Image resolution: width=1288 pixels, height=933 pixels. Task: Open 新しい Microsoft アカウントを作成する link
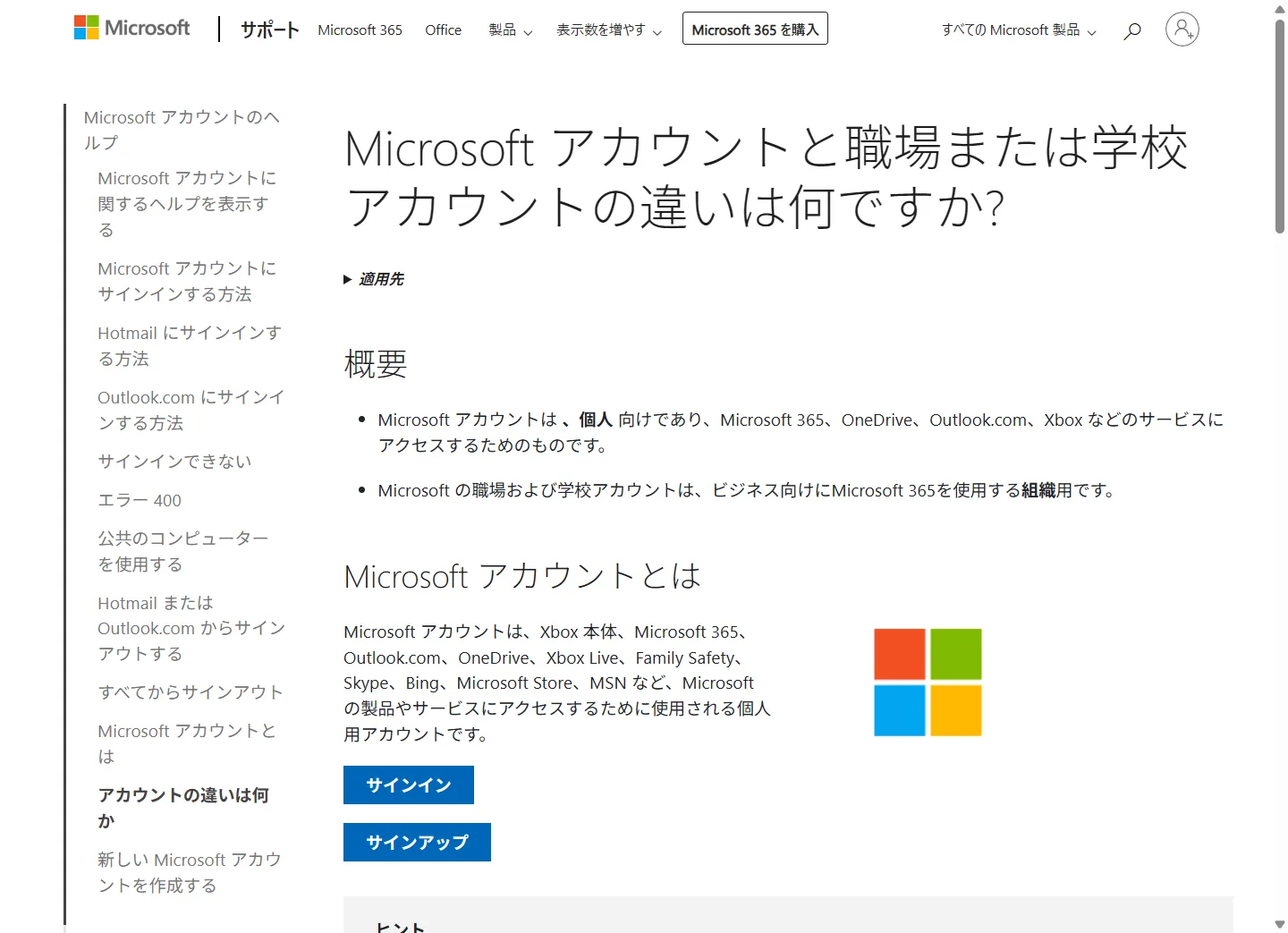[190, 872]
